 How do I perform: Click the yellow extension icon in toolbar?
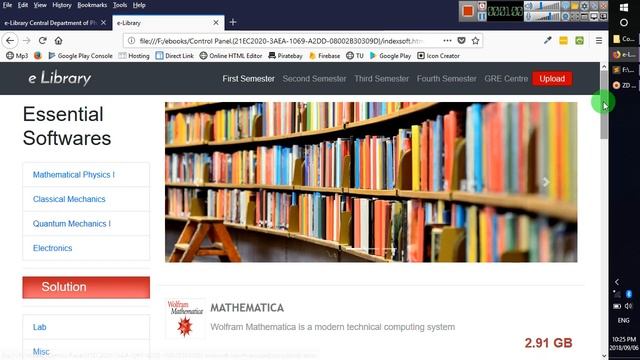pos(563,40)
